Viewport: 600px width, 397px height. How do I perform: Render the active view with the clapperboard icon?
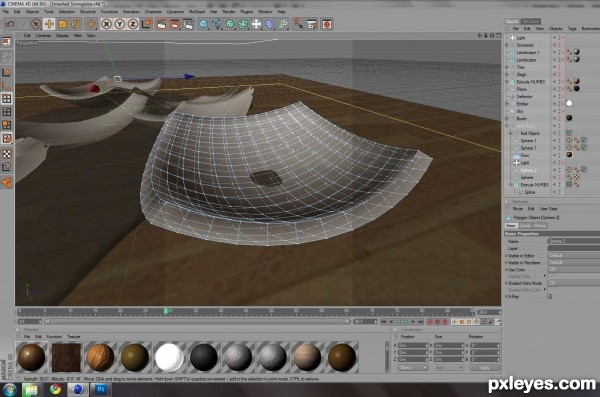click(x=161, y=25)
